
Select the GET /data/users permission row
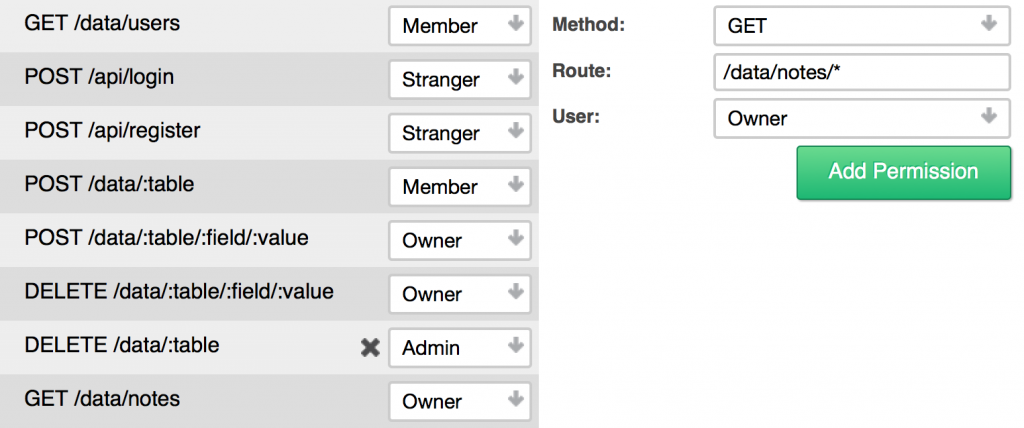pyautogui.click(x=269, y=25)
